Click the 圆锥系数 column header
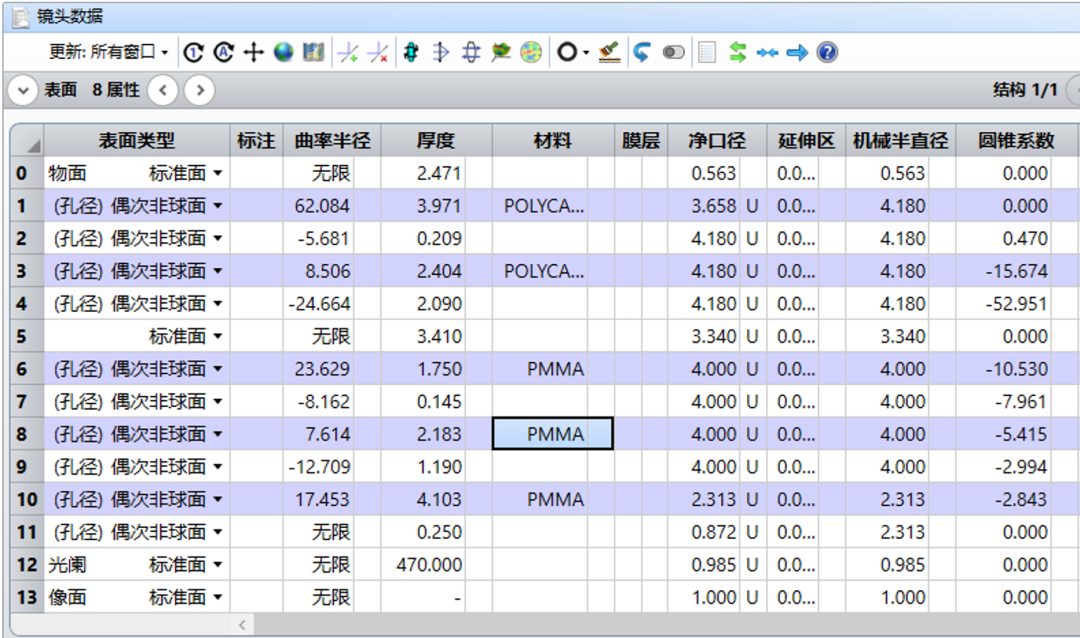This screenshot has width=1080, height=638. tap(1017, 141)
